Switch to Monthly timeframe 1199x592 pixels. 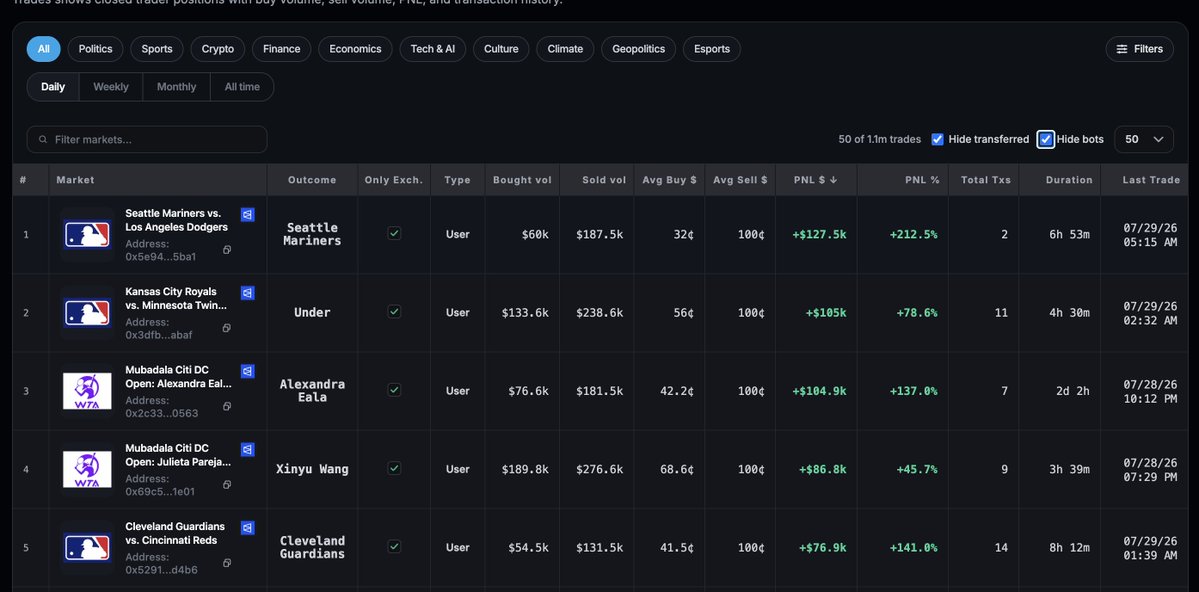(x=177, y=87)
